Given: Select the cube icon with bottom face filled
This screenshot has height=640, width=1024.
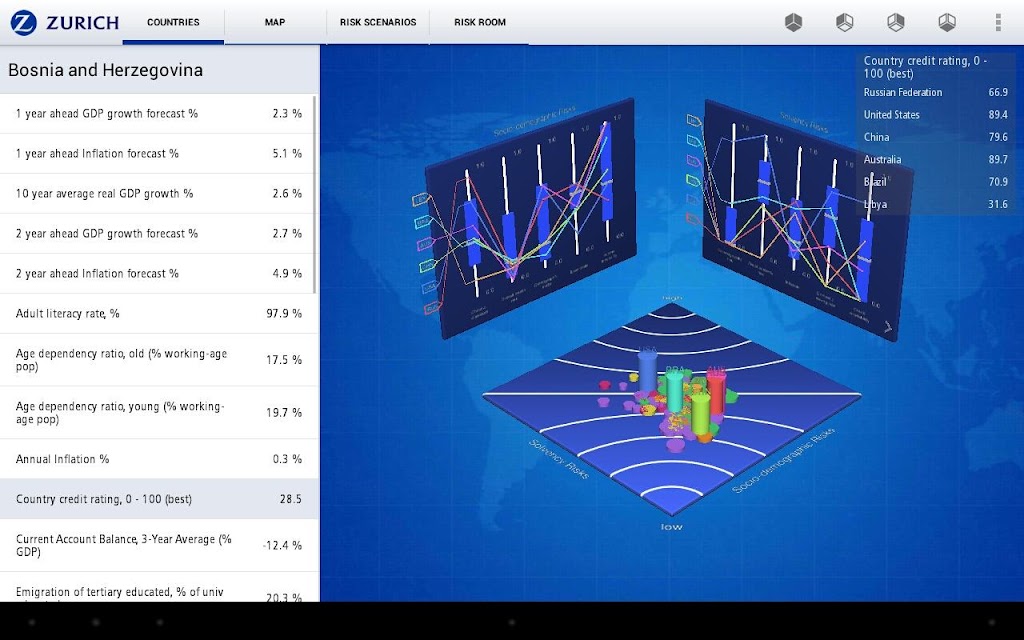Looking at the screenshot, I should [x=947, y=22].
